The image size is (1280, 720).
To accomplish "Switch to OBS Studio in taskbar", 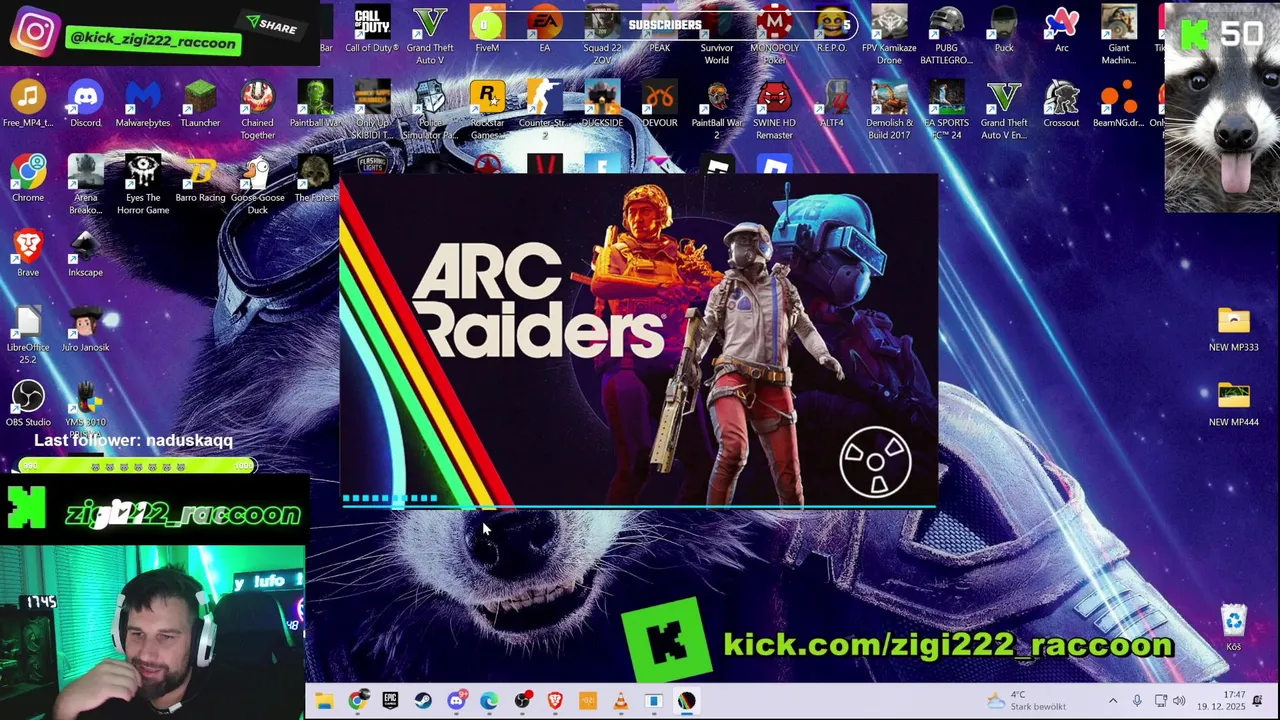I will (x=522, y=701).
